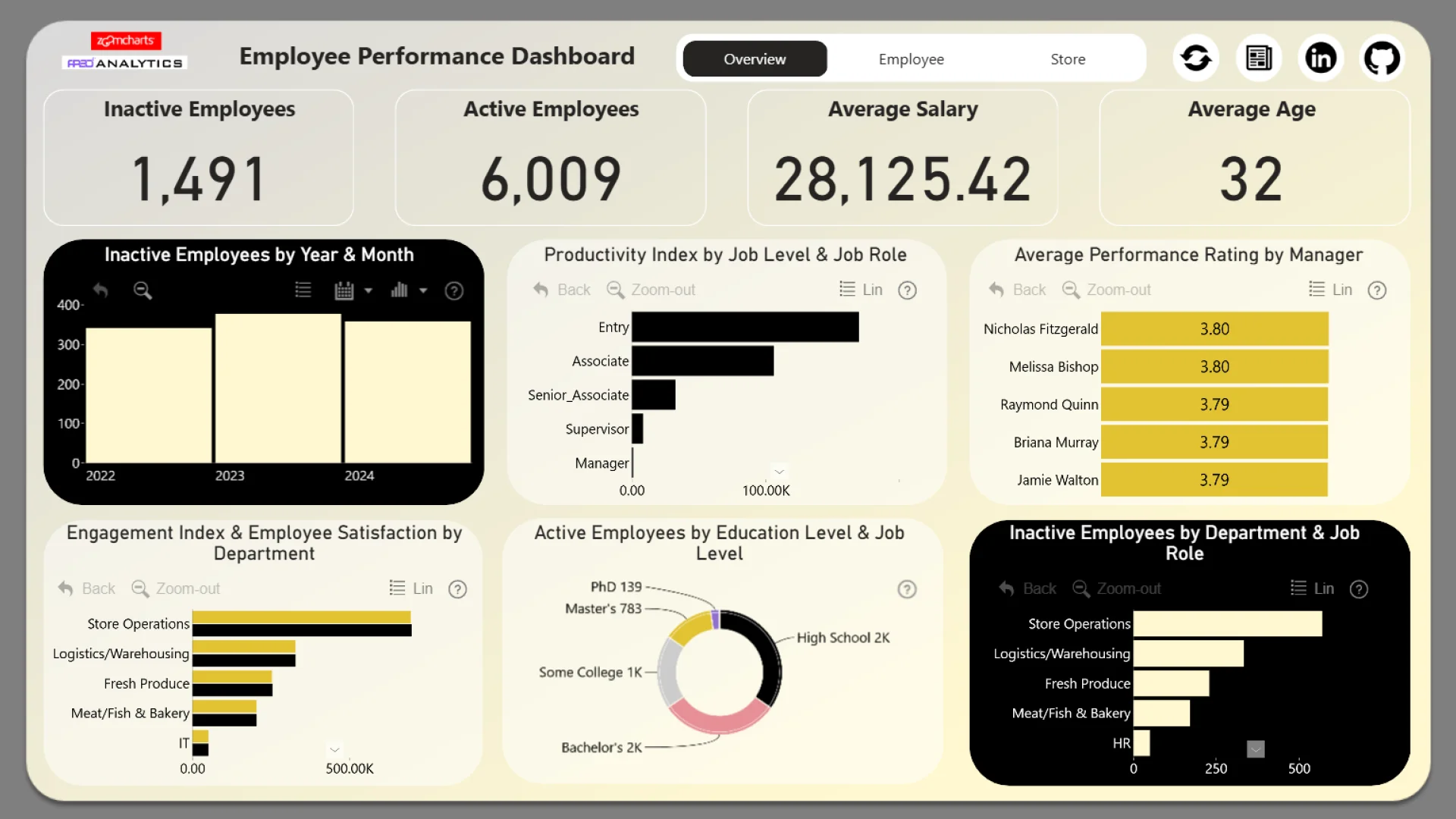Click back arrow in Inactive Employees by Year chart
The width and height of the screenshot is (1456, 819).
coord(101,290)
